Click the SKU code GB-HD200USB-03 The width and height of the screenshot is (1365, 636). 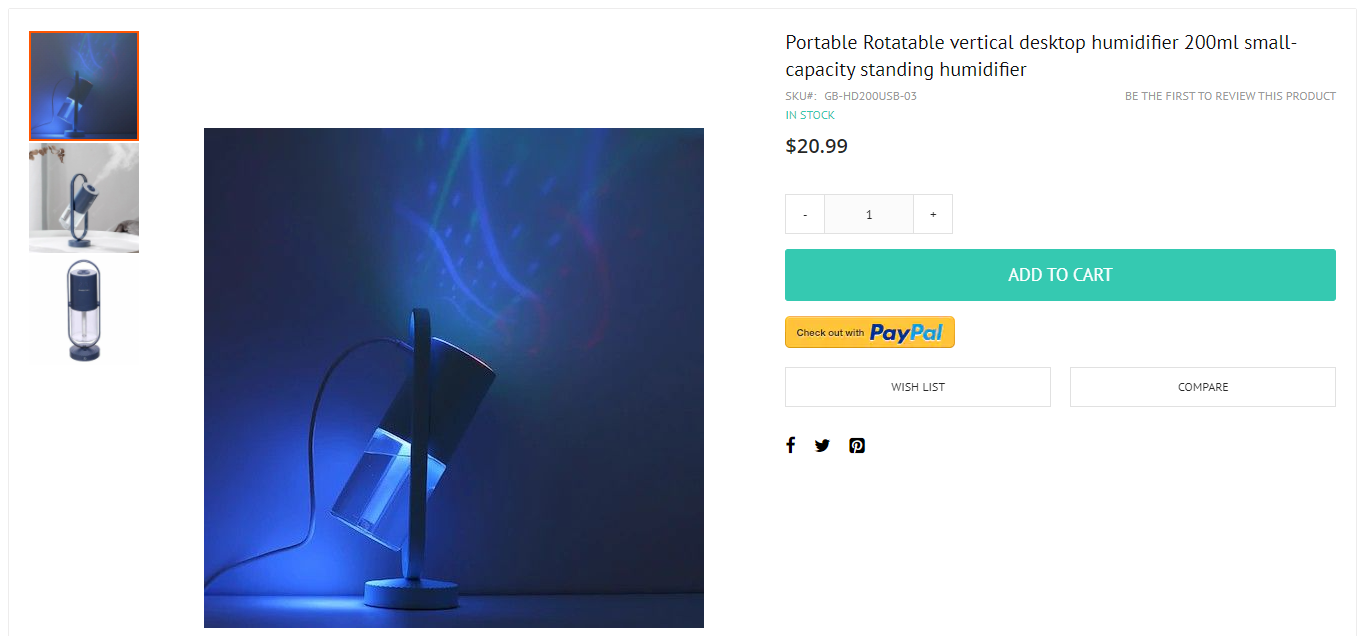coord(870,96)
